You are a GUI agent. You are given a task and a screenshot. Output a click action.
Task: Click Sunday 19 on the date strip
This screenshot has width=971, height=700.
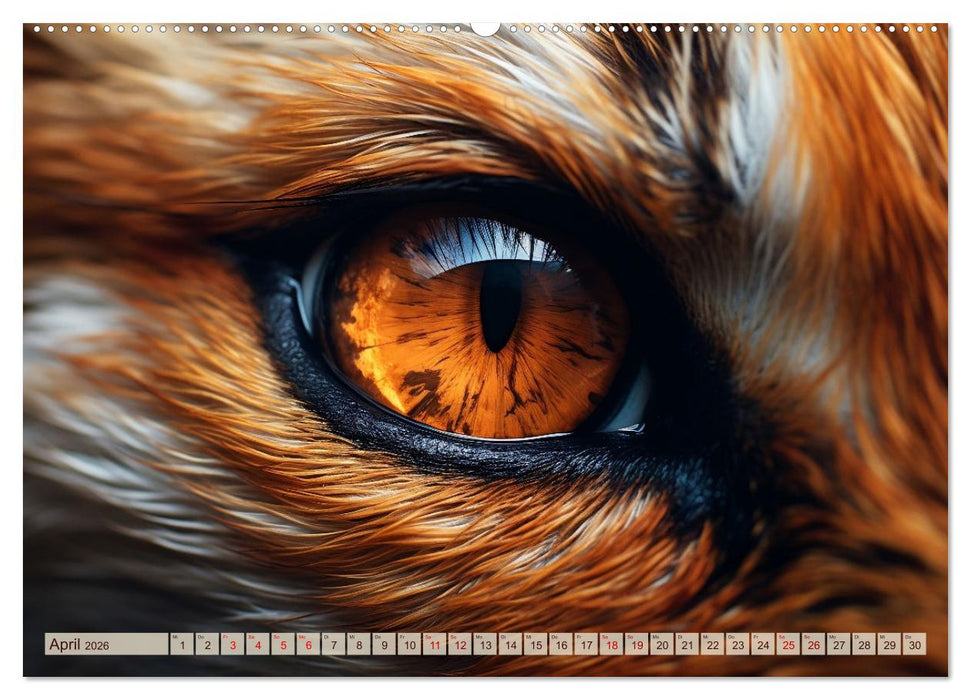(x=636, y=648)
